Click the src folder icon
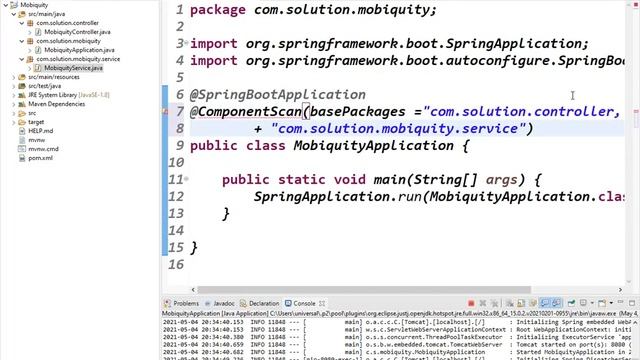Image resolution: width=640 pixels, height=360 pixels. click(x=22, y=113)
